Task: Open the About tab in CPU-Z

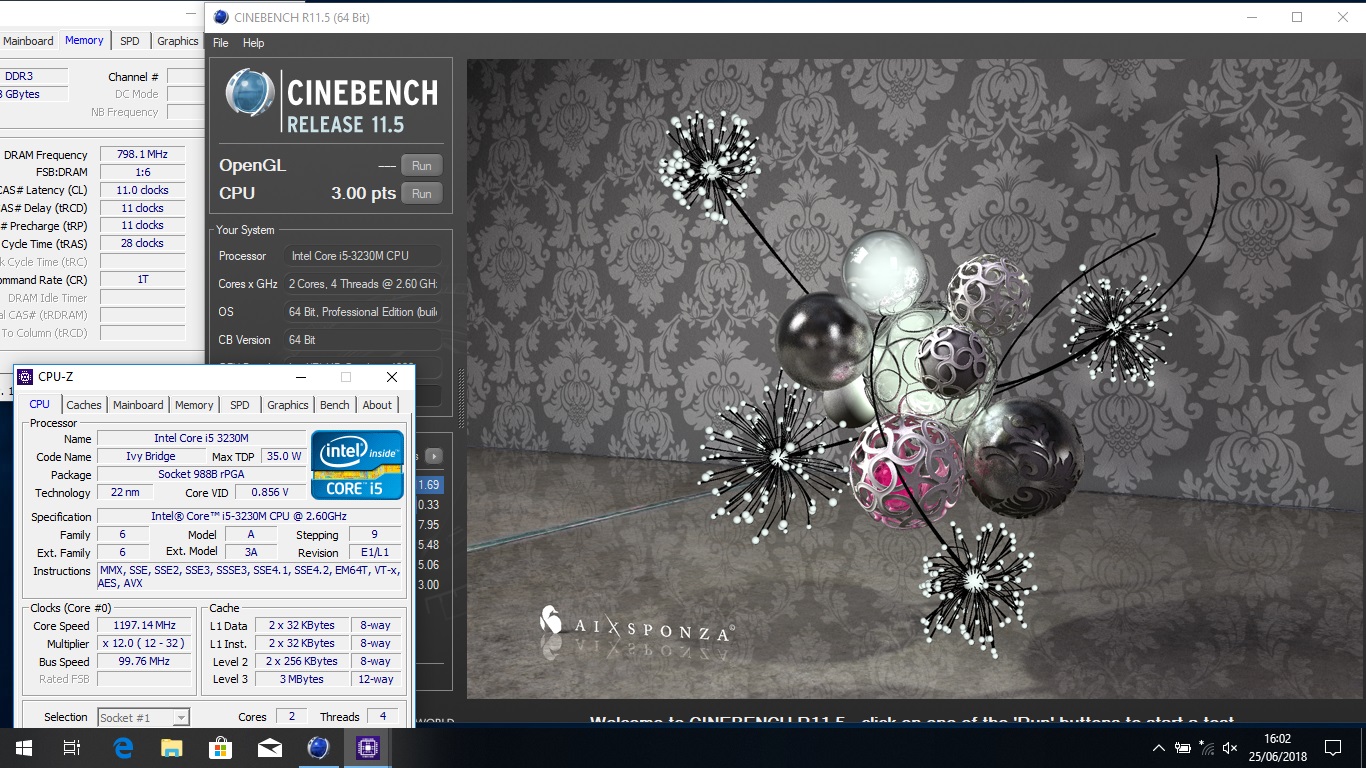Action: [377, 405]
